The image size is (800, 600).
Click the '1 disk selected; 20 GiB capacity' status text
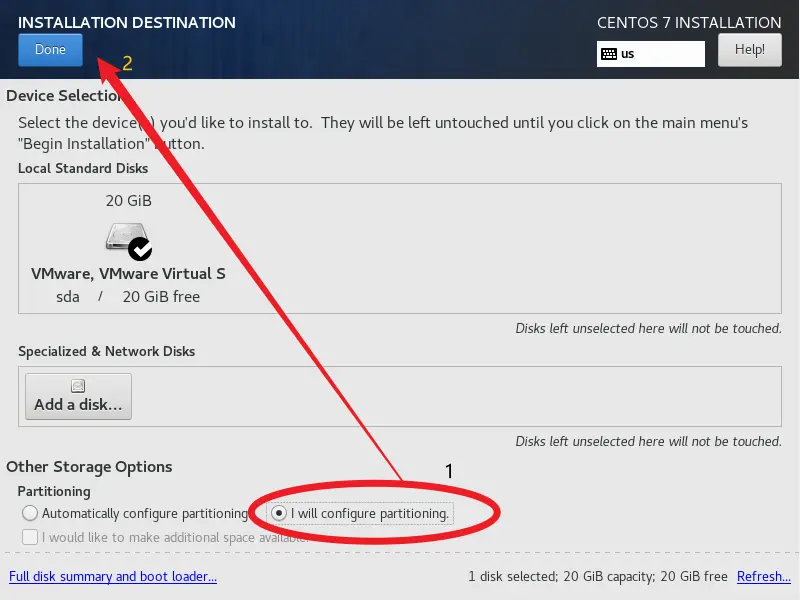coord(561,577)
